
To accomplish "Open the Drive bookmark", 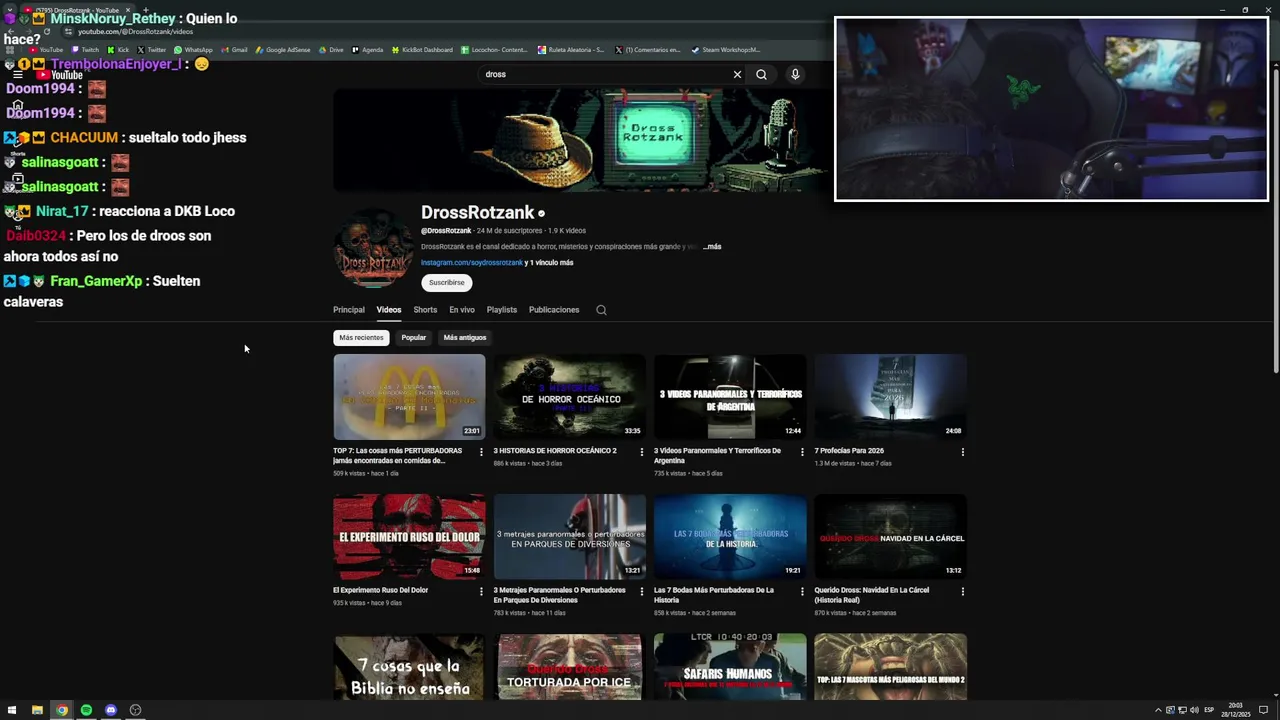I will coord(331,50).
